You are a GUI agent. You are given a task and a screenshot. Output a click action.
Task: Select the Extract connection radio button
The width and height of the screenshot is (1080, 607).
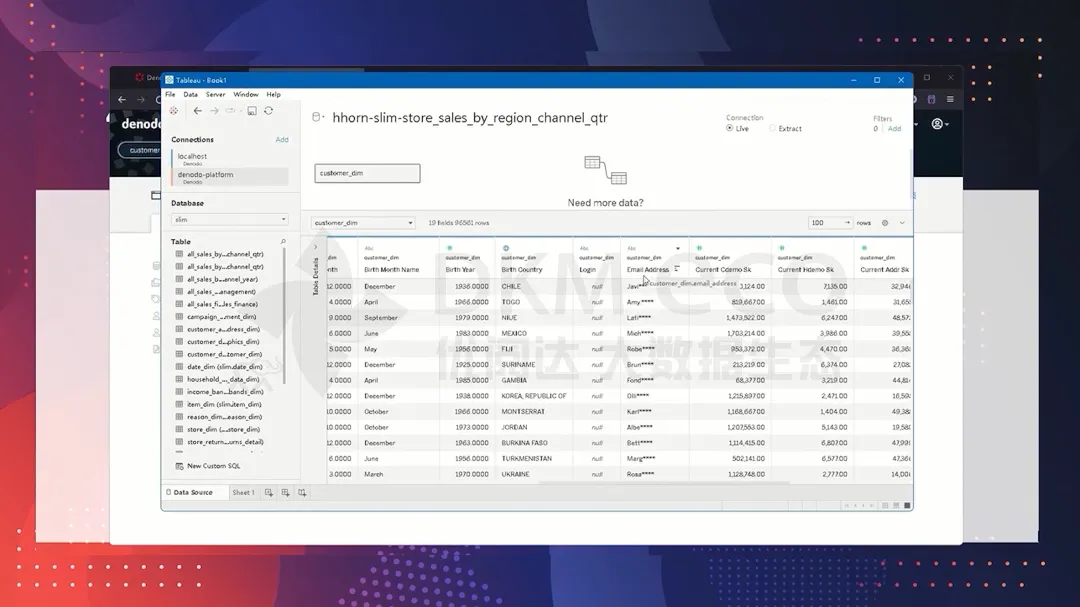point(773,129)
